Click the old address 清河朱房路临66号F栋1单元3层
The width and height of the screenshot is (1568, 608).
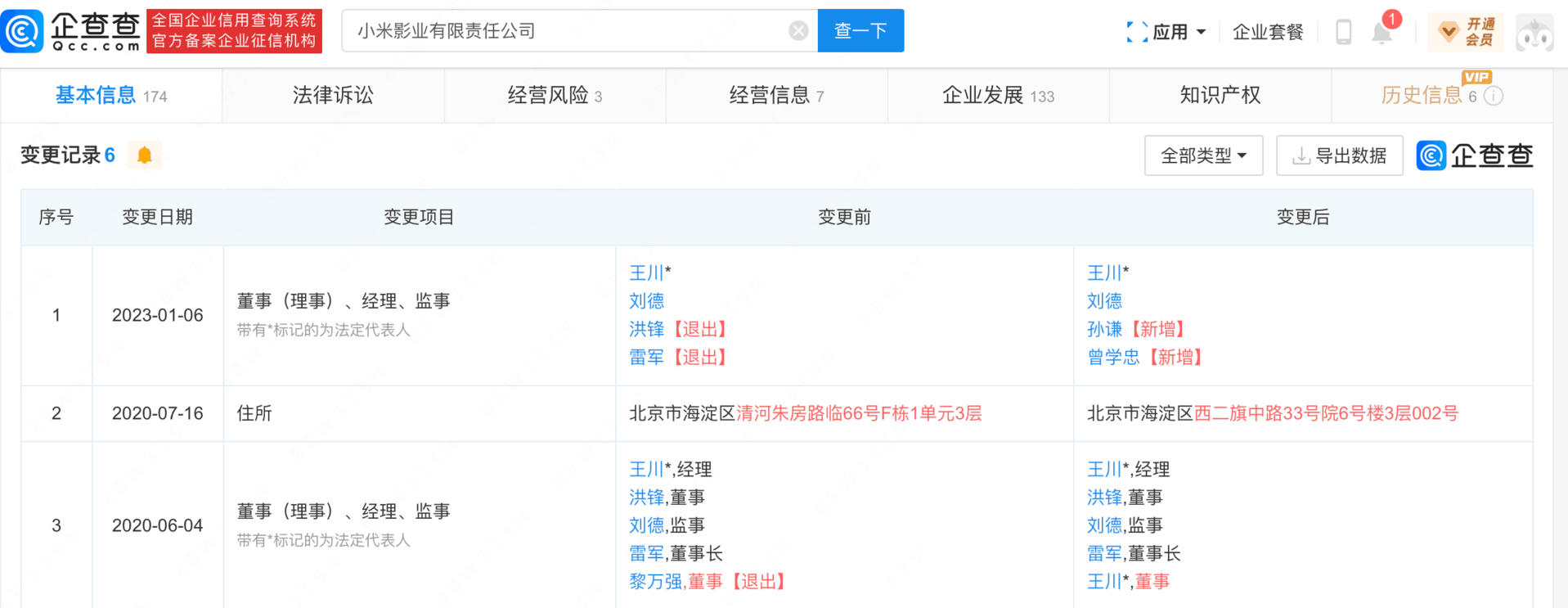[x=859, y=413]
